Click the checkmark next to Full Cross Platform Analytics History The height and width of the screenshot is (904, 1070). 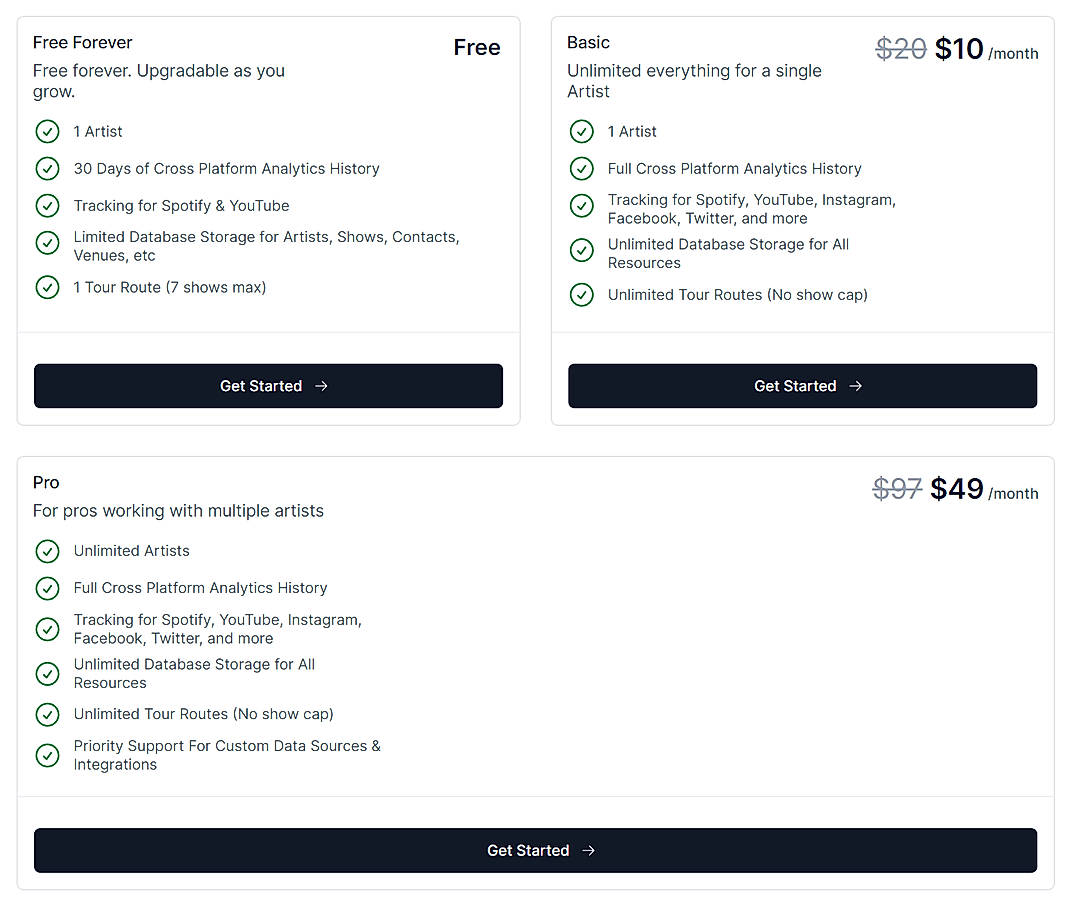point(582,169)
